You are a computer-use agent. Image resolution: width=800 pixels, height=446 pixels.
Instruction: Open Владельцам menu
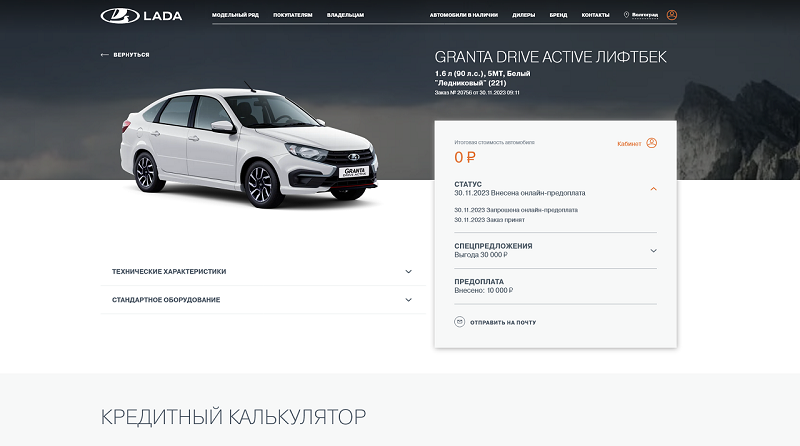[345, 15]
